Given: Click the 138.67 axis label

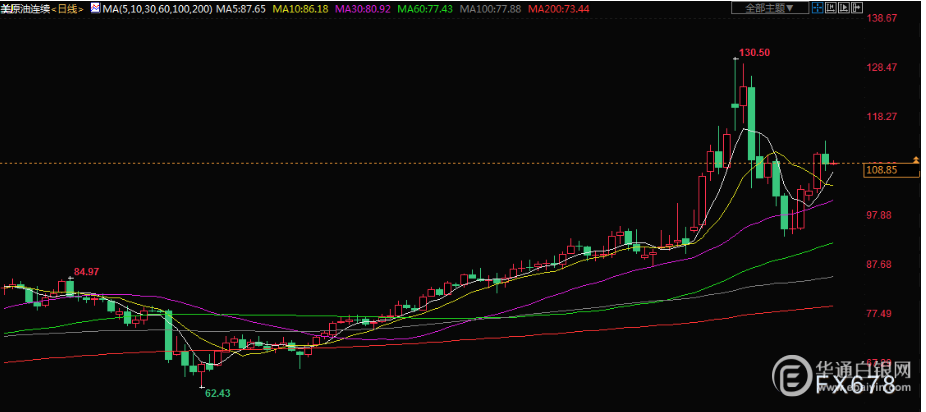Looking at the screenshot, I should coord(881,18).
